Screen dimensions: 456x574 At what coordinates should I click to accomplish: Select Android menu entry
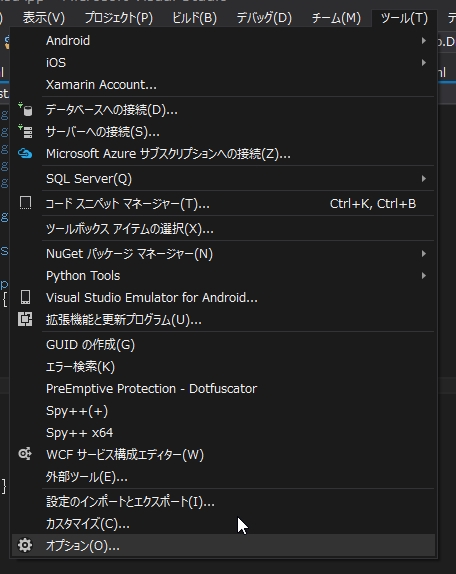(x=223, y=40)
